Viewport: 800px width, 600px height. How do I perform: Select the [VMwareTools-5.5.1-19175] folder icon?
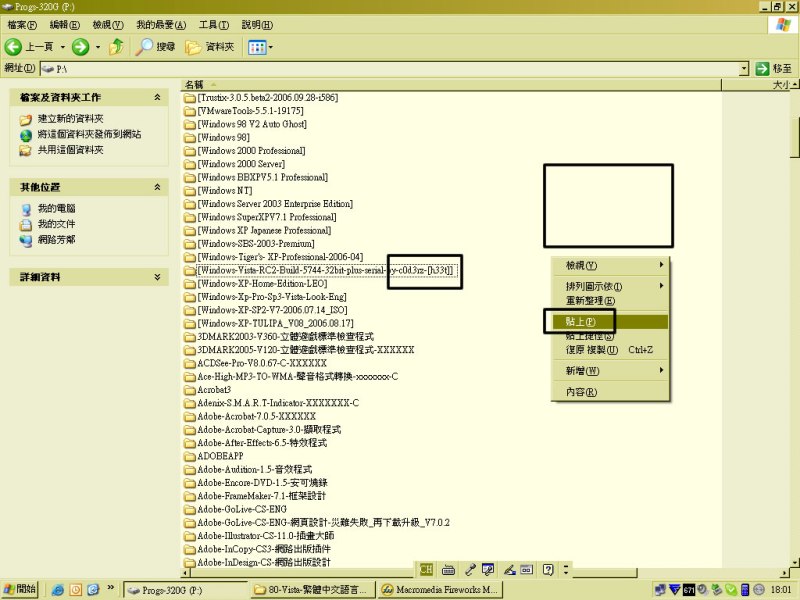pyautogui.click(x=190, y=111)
